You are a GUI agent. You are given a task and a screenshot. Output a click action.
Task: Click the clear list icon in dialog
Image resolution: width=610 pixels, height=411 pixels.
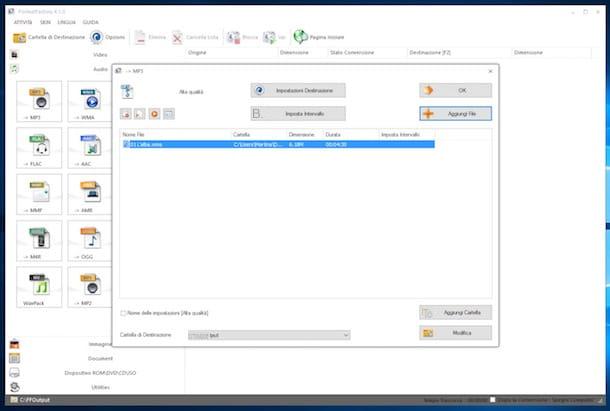click(x=140, y=114)
